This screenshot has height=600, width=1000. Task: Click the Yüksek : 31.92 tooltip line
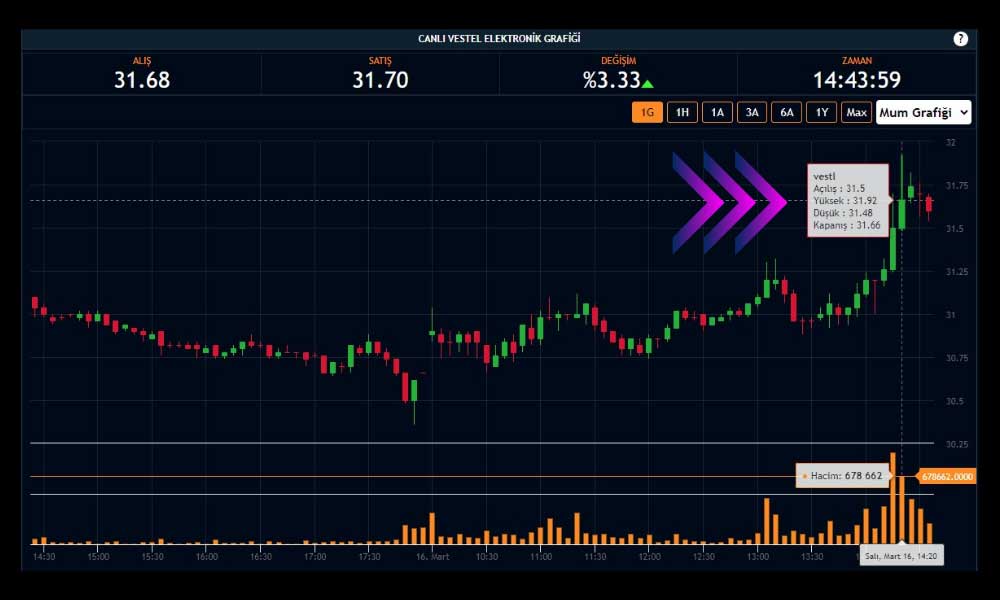click(x=845, y=200)
